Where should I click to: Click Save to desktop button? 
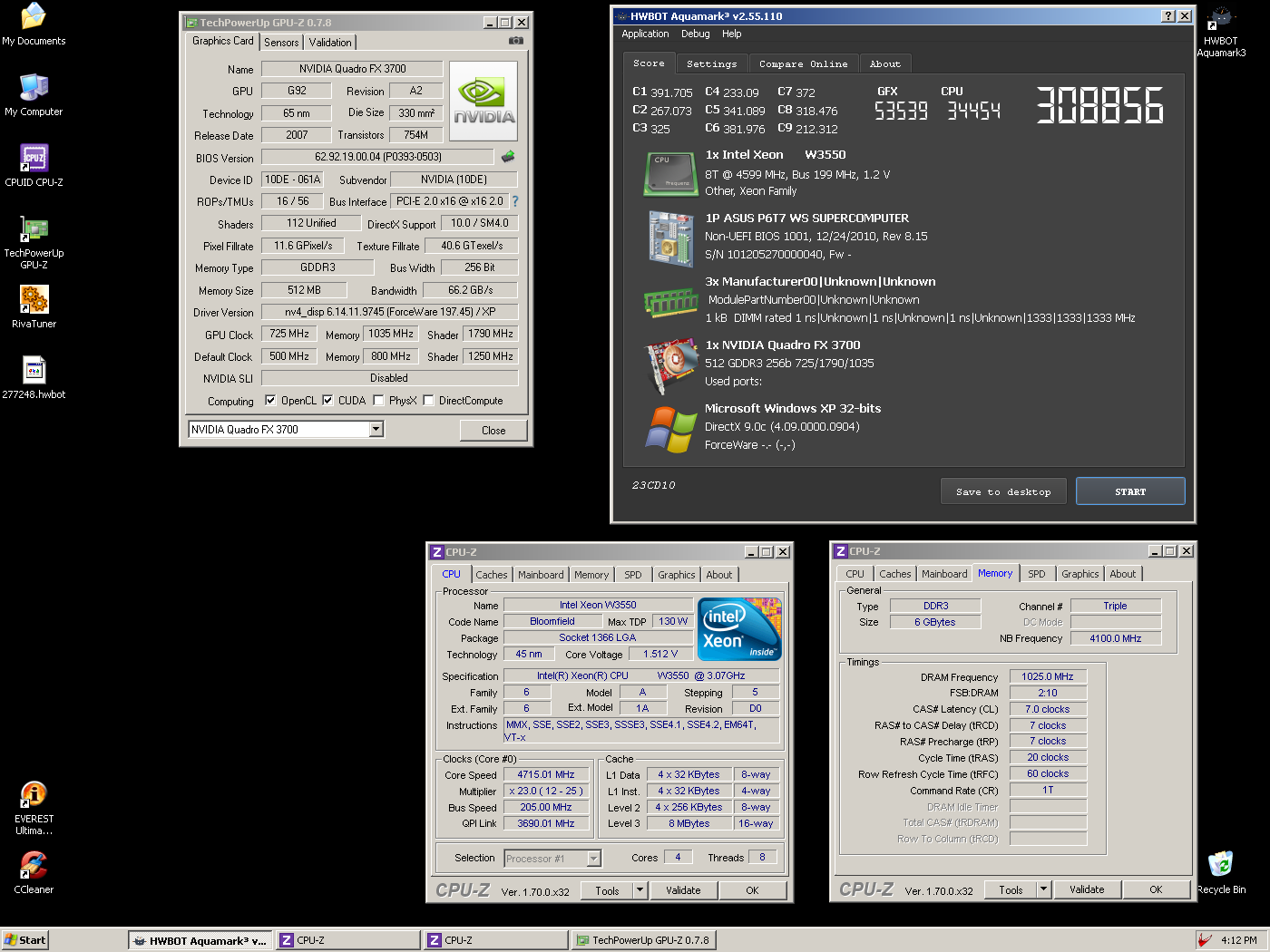click(1003, 491)
